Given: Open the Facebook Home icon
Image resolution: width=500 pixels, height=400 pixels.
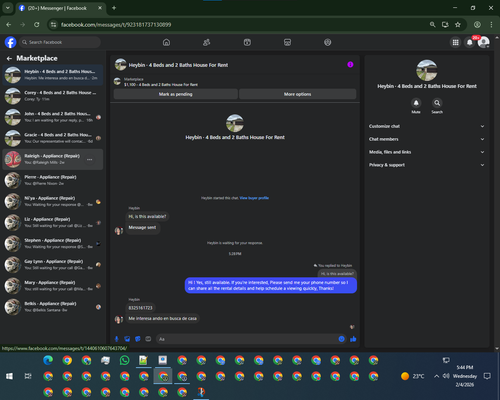Looking at the screenshot, I should pos(166,42).
